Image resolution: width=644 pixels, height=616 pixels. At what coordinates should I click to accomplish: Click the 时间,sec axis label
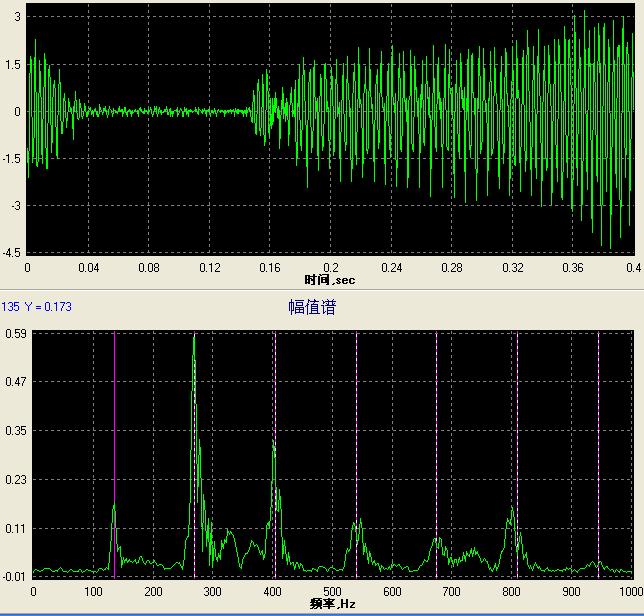[x=330, y=279]
